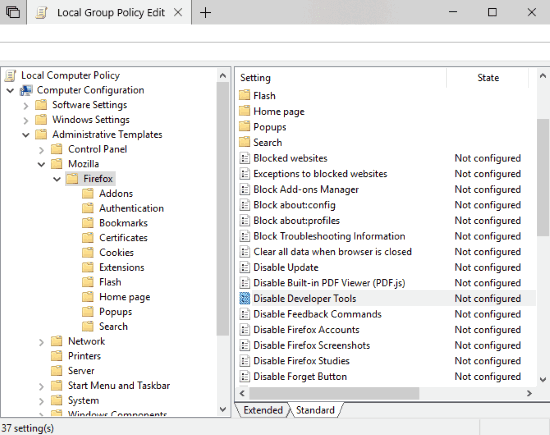The width and height of the screenshot is (550, 435).
Task: Expand the Network node
Action: (41, 342)
